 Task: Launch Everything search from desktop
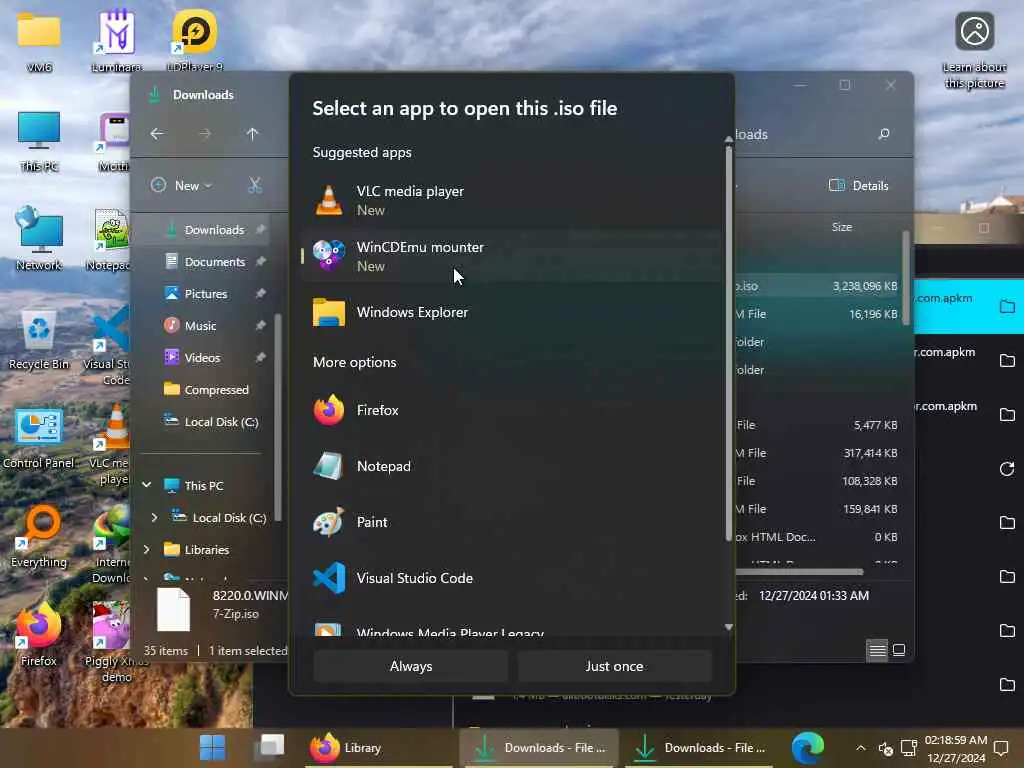coord(39,537)
